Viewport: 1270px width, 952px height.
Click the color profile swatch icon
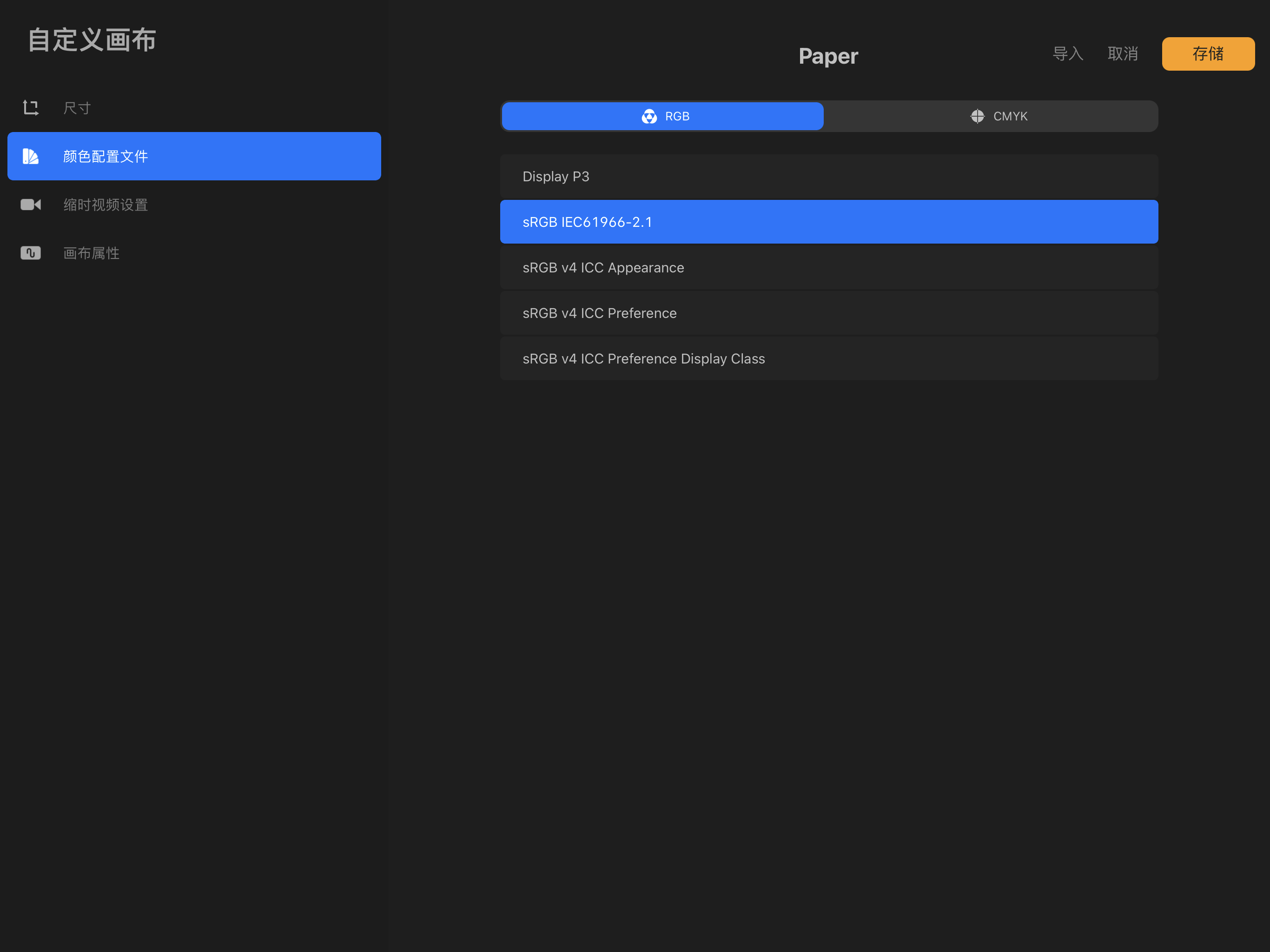30,156
